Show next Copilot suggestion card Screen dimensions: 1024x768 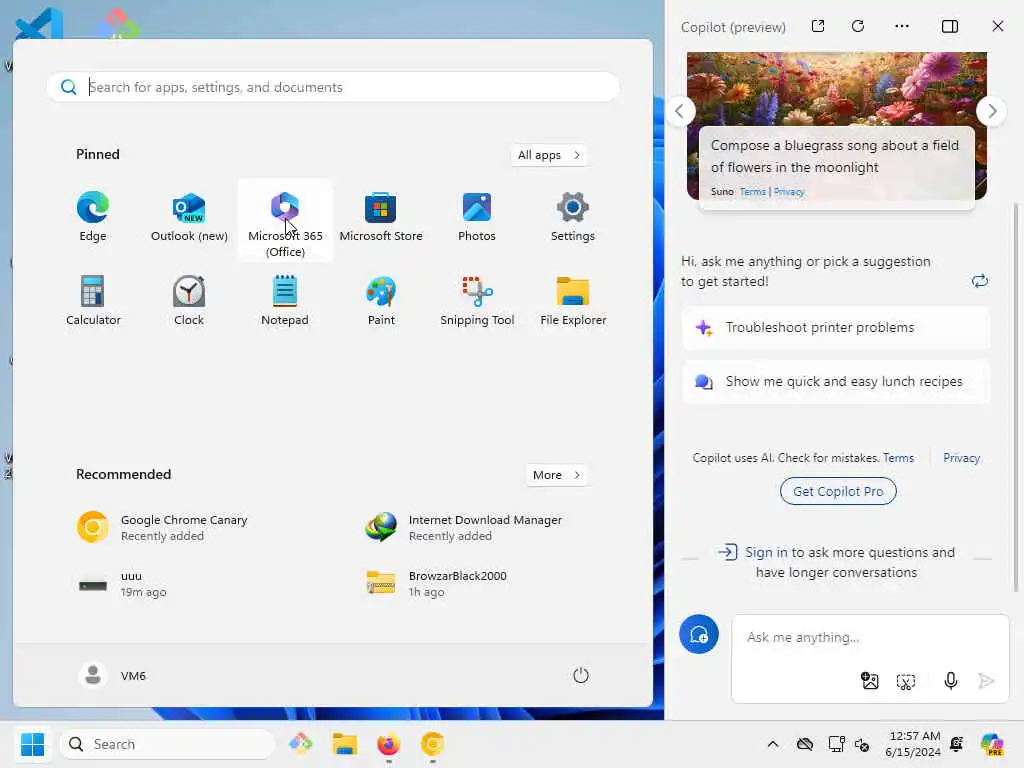pyautogui.click(x=992, y=111)
